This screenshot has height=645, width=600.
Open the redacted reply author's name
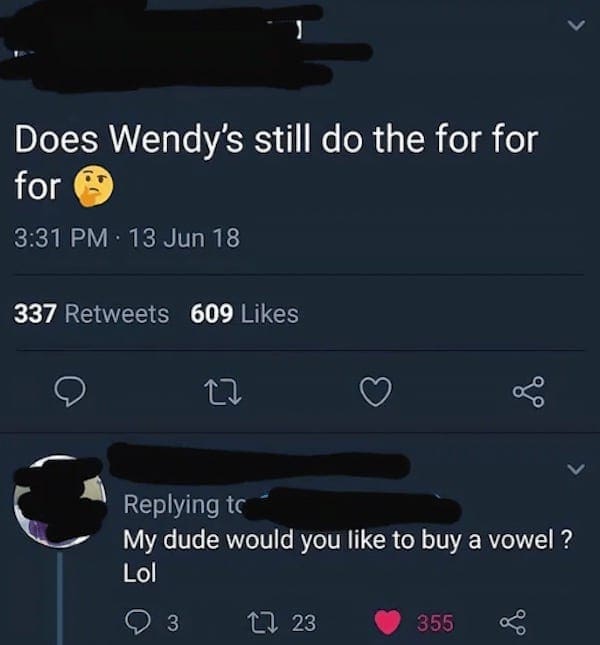coord(259,463)
